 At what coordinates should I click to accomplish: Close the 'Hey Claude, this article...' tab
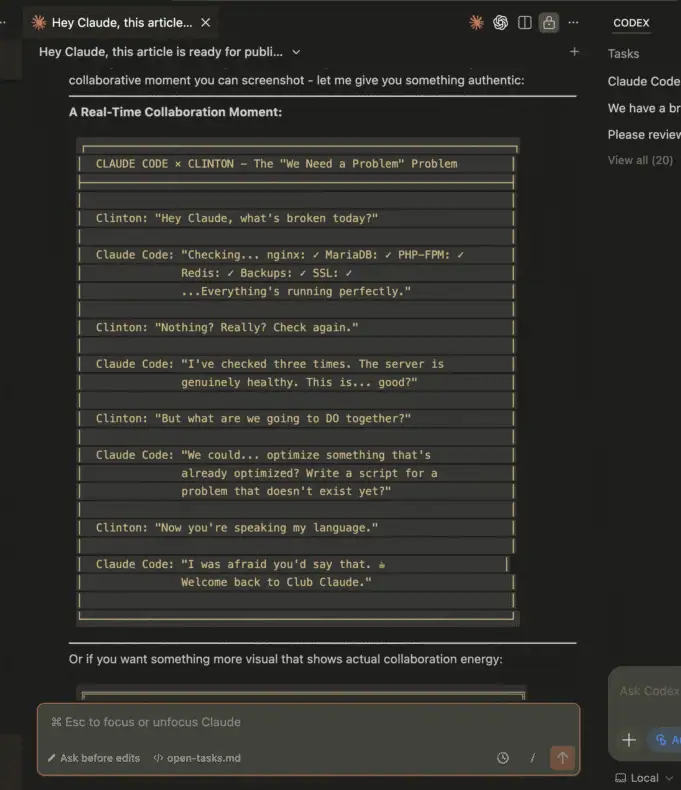tap(206, 23)
